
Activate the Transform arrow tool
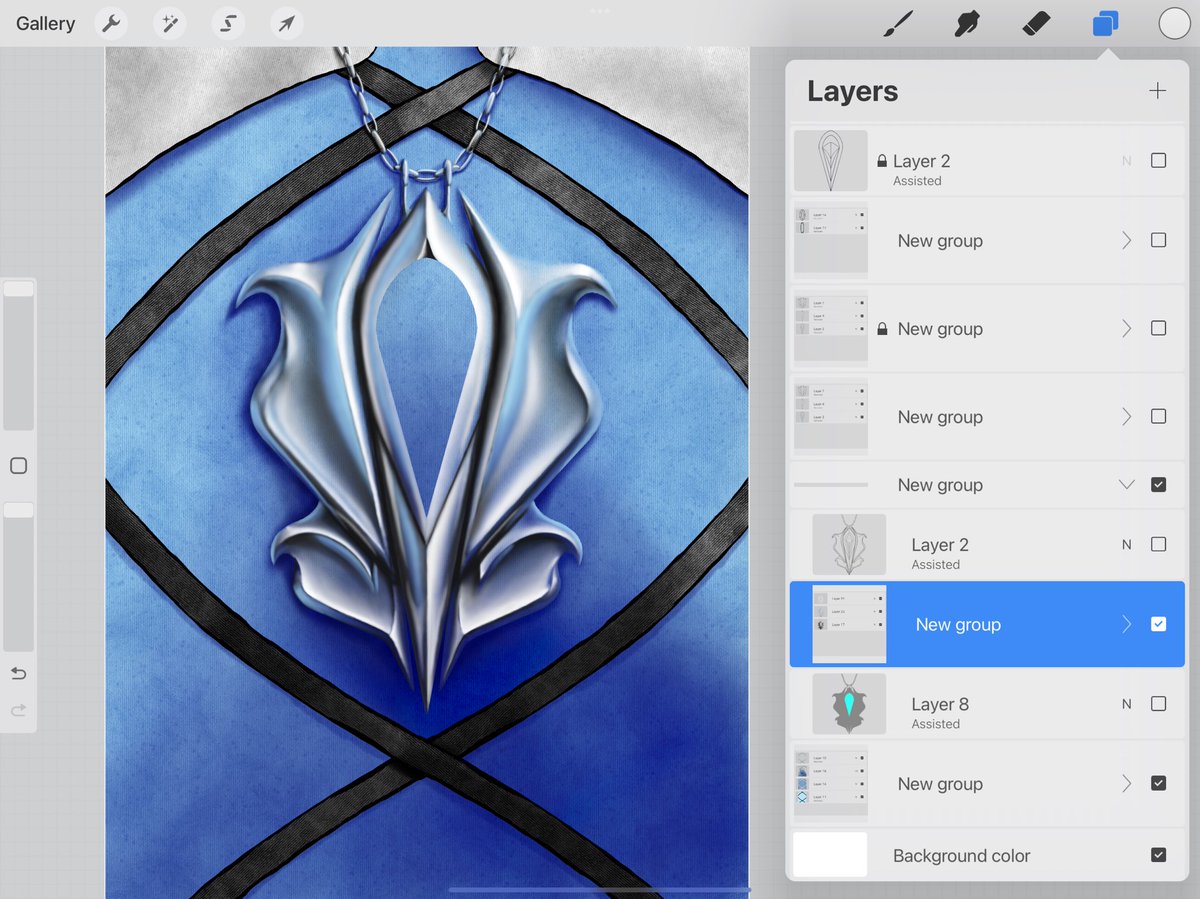point(287,24)
